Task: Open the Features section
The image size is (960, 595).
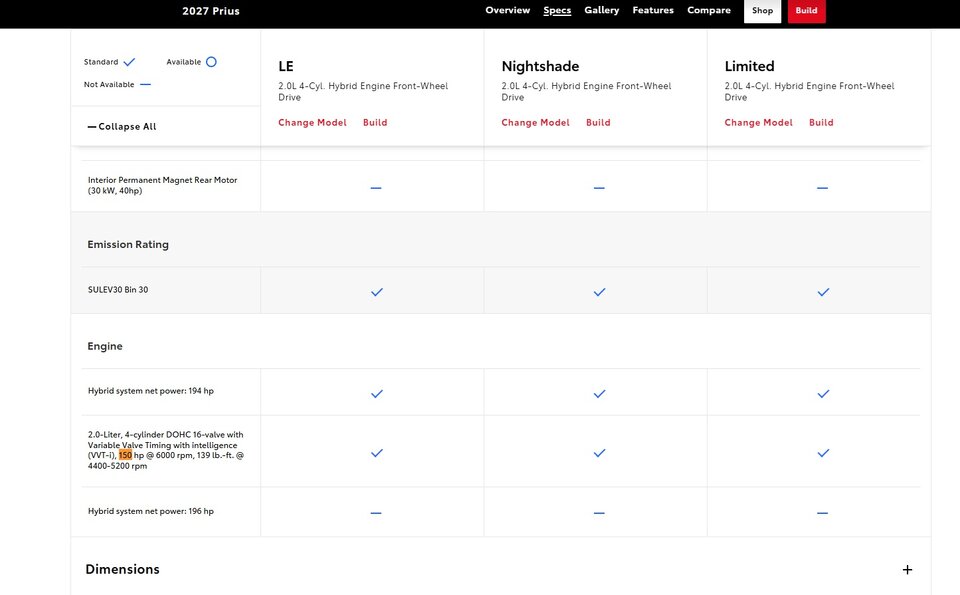Action: (x=653, y=10)
